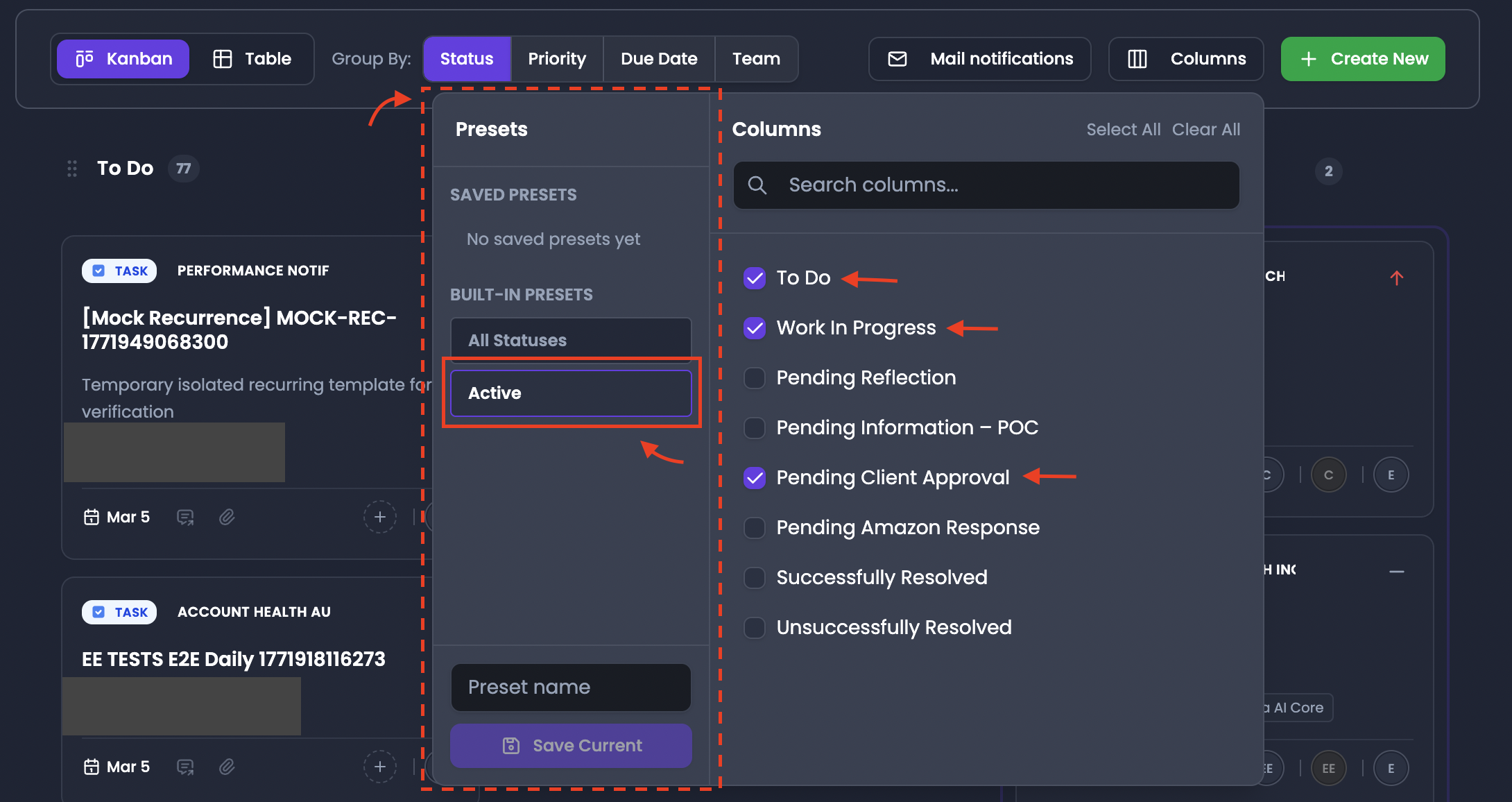Group by Priority
Image resolution: width=1512 pixels, height=802 pixels.
point(557,59)
